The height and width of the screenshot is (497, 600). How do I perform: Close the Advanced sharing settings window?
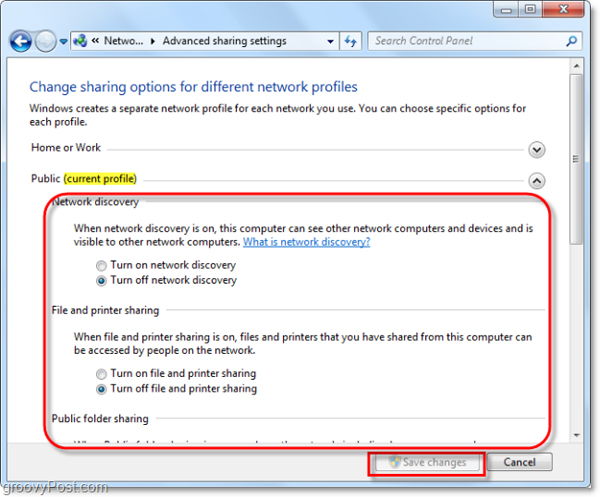563,10
